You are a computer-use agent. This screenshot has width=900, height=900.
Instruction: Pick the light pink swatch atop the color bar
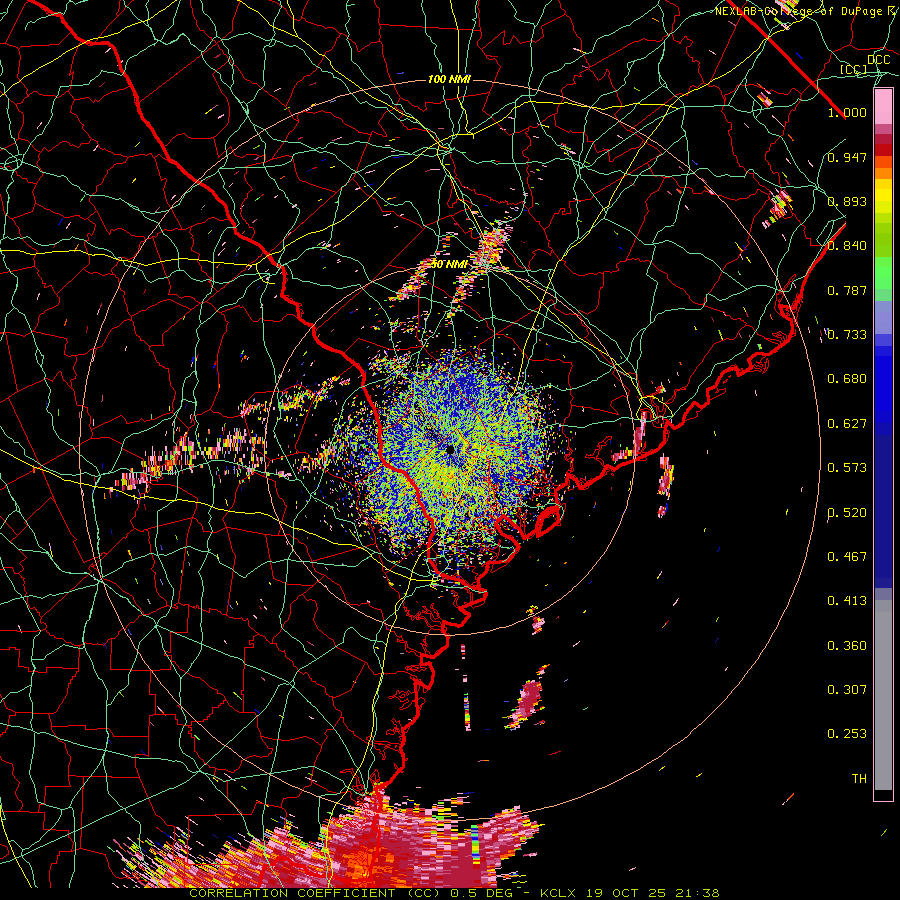click(883, 107)
